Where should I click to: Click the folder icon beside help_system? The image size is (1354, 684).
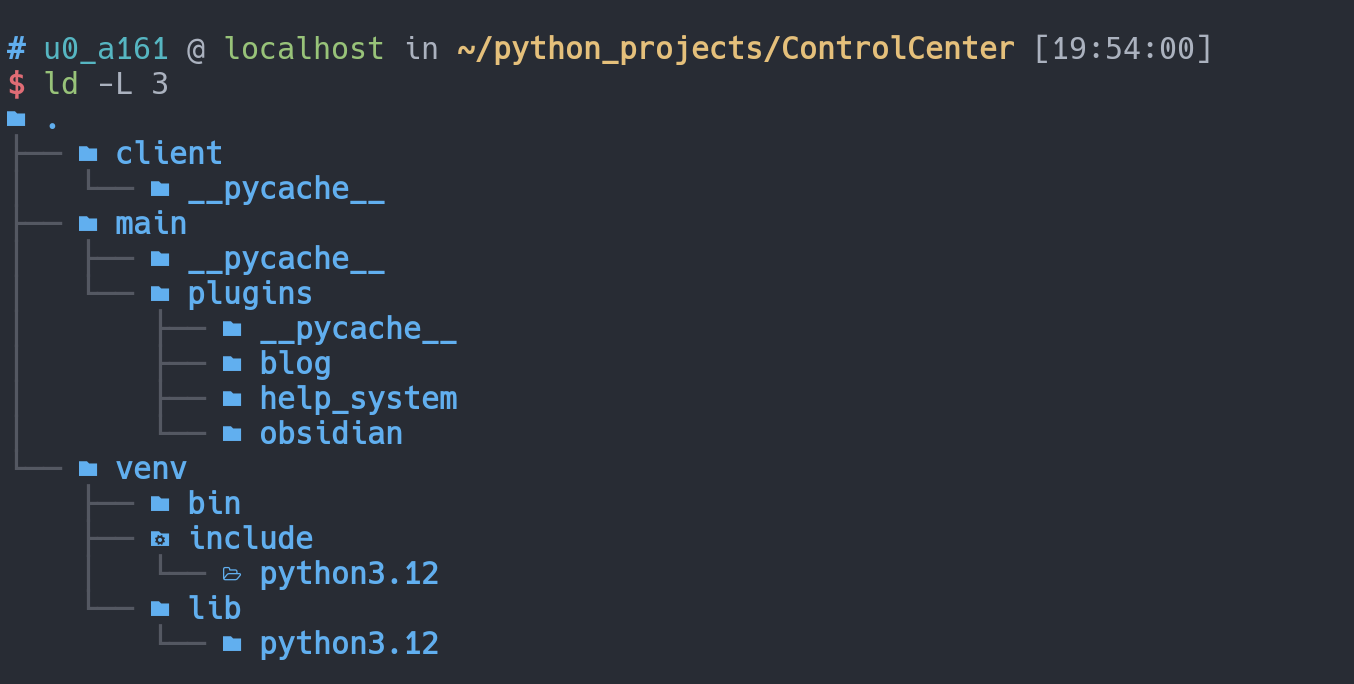232,398
